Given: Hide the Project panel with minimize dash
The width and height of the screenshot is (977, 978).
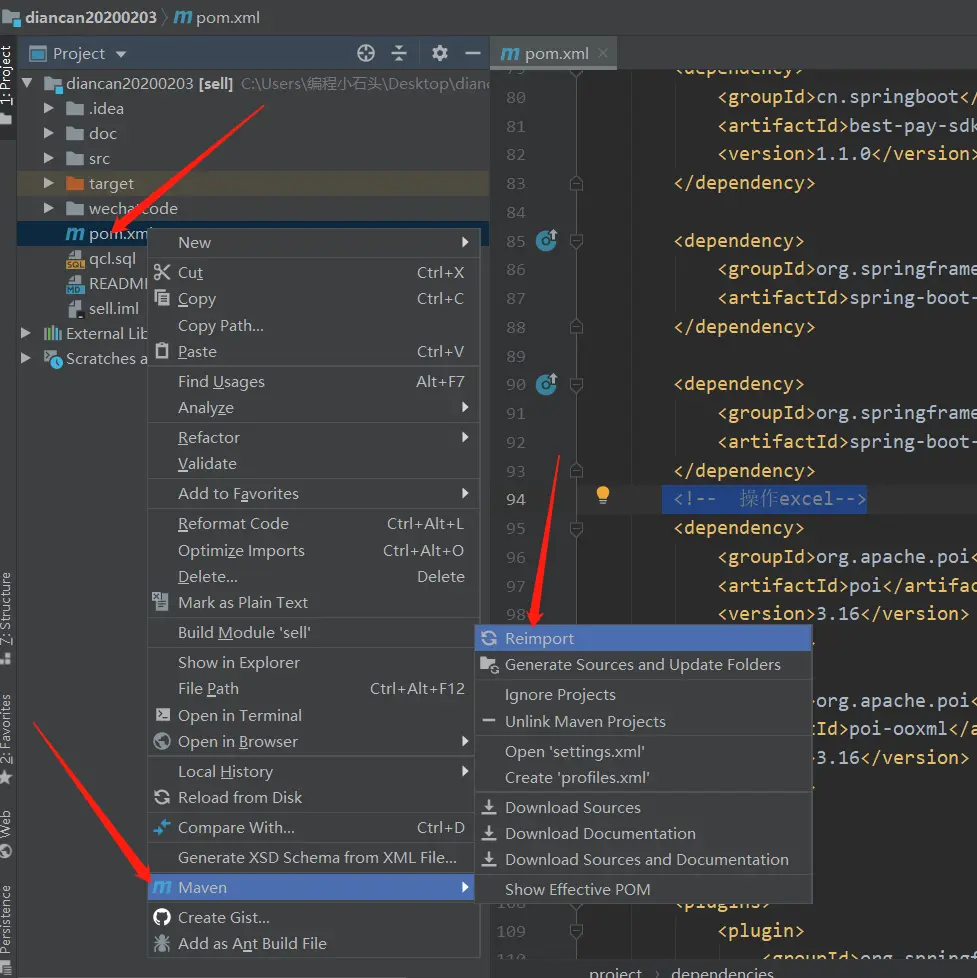Looking at the screenshot, I should click(474, 54).
